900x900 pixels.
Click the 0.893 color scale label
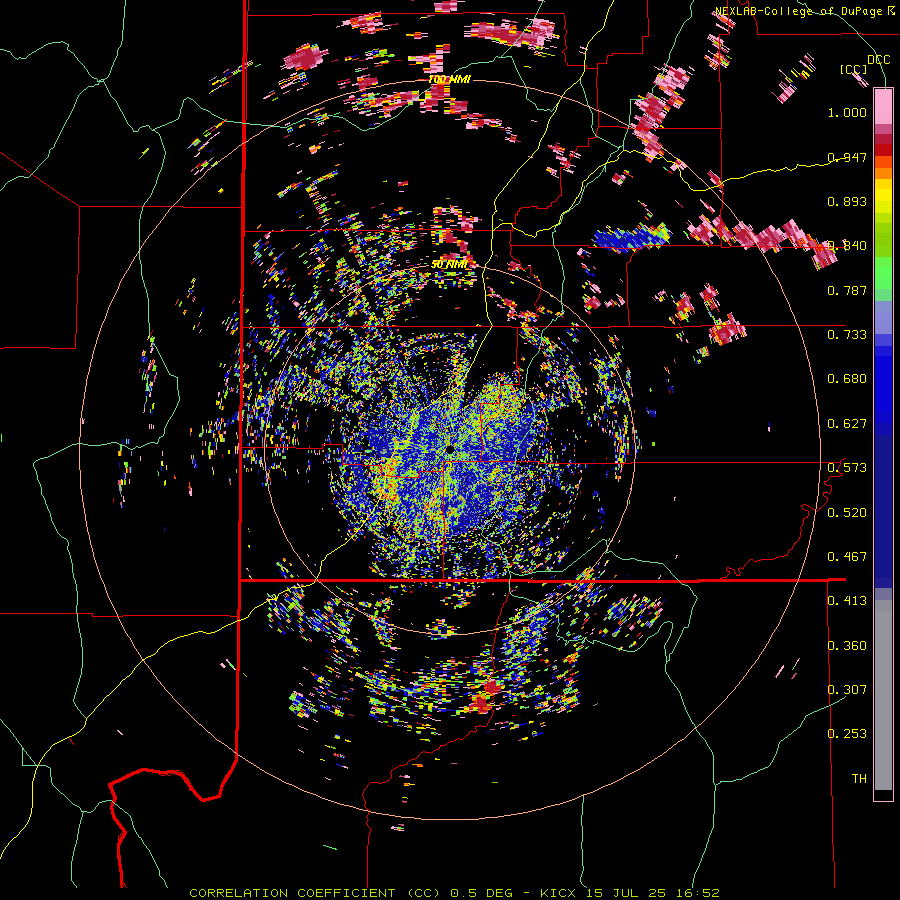[x=847, y=201]
